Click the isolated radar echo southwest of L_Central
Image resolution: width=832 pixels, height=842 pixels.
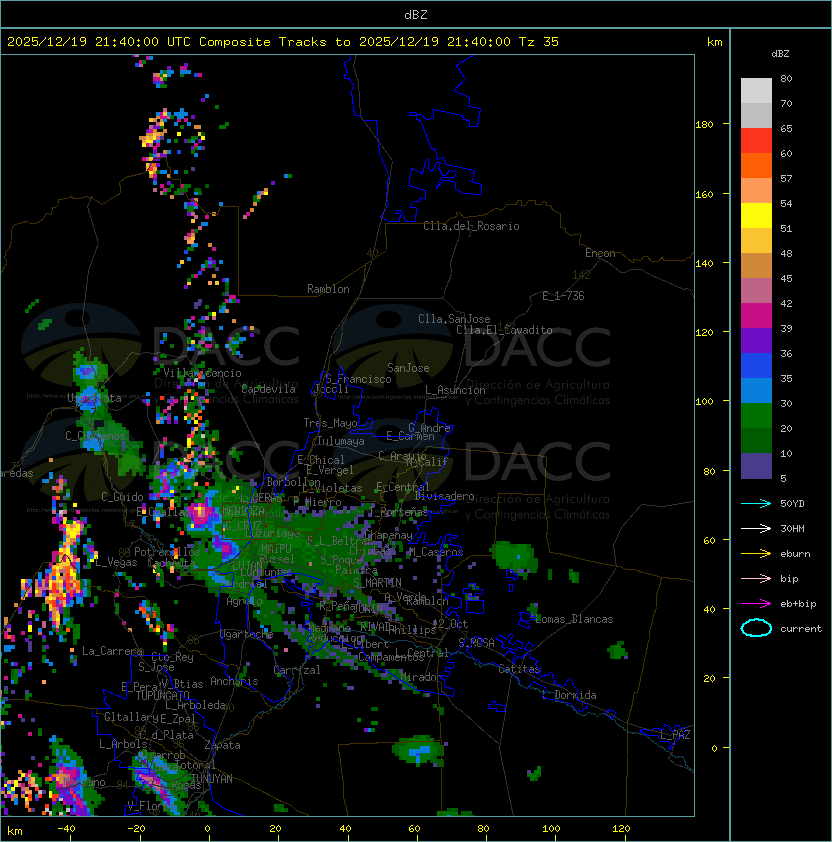click(x=419, y=750)
